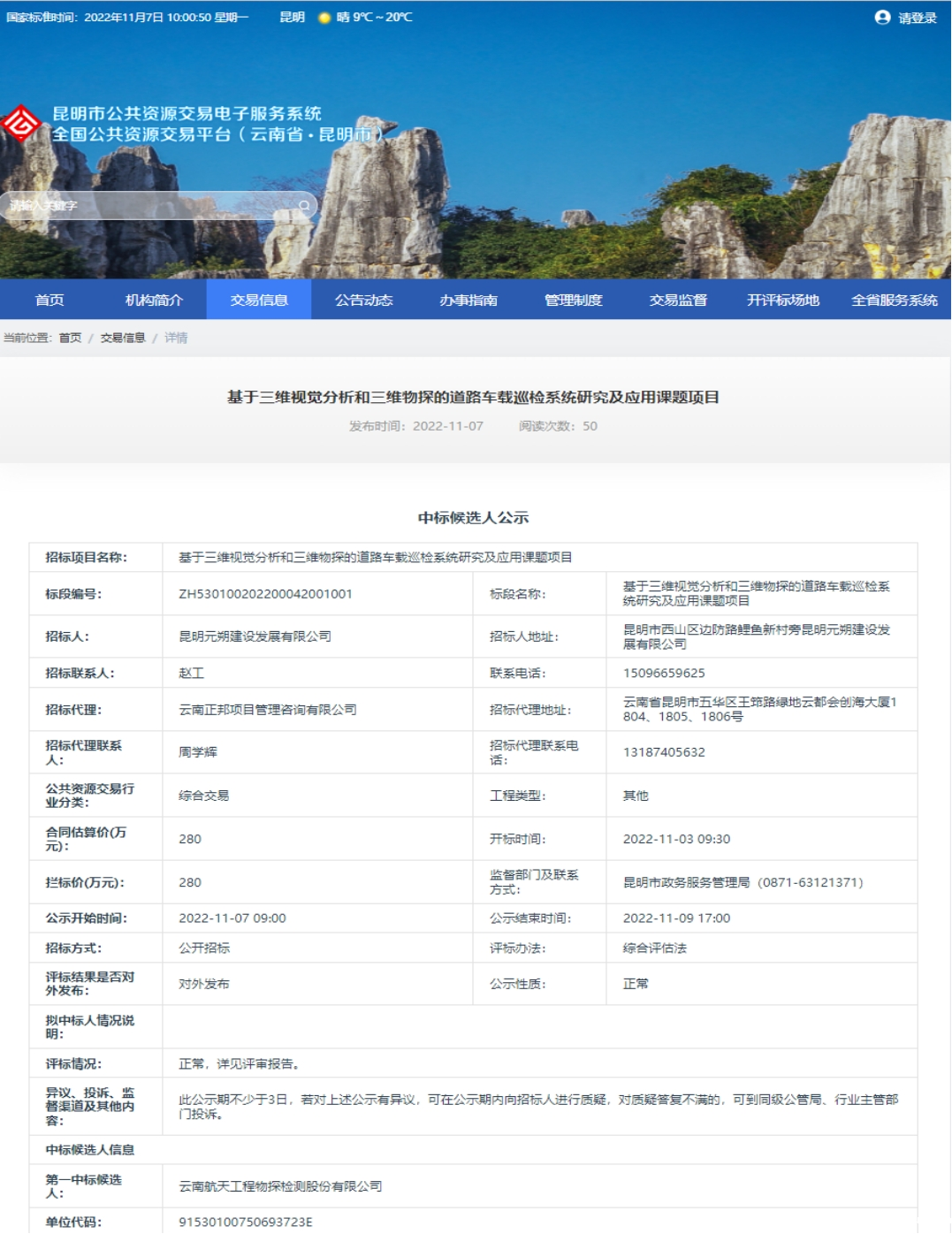Focus the keyword search input box
This screenshot has height=1234, width=952.
point(150,206)
